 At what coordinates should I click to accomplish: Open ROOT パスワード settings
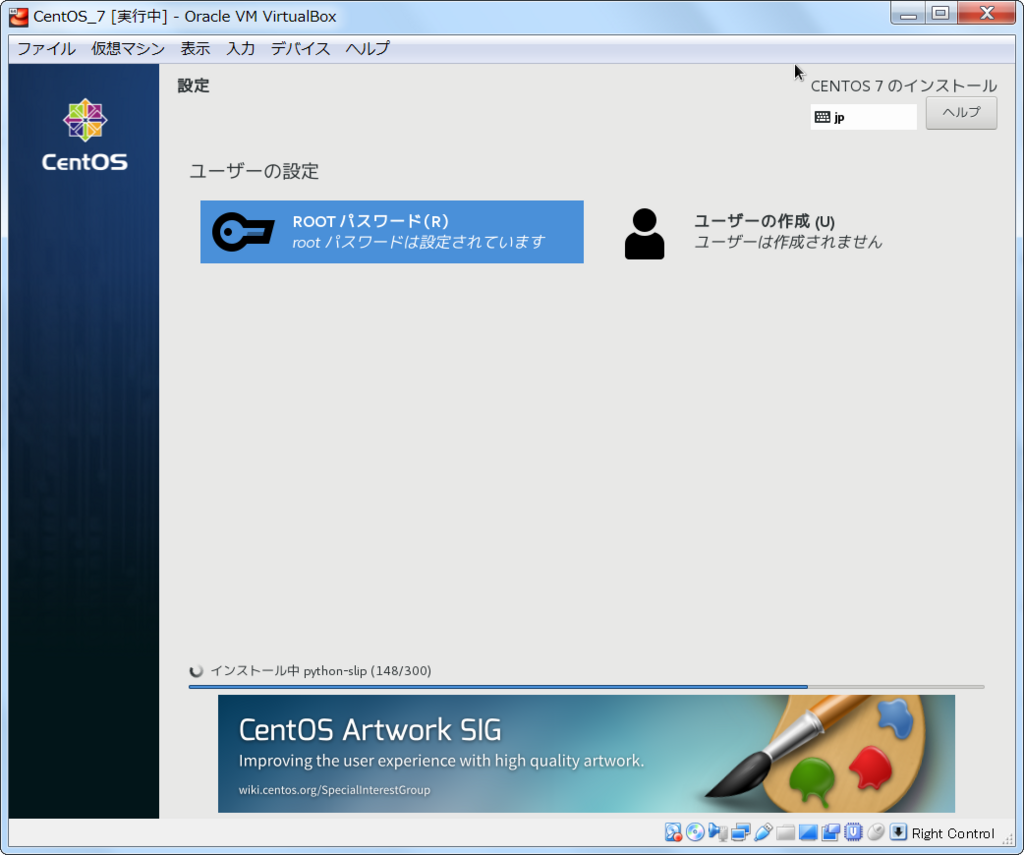click(392, 232)
